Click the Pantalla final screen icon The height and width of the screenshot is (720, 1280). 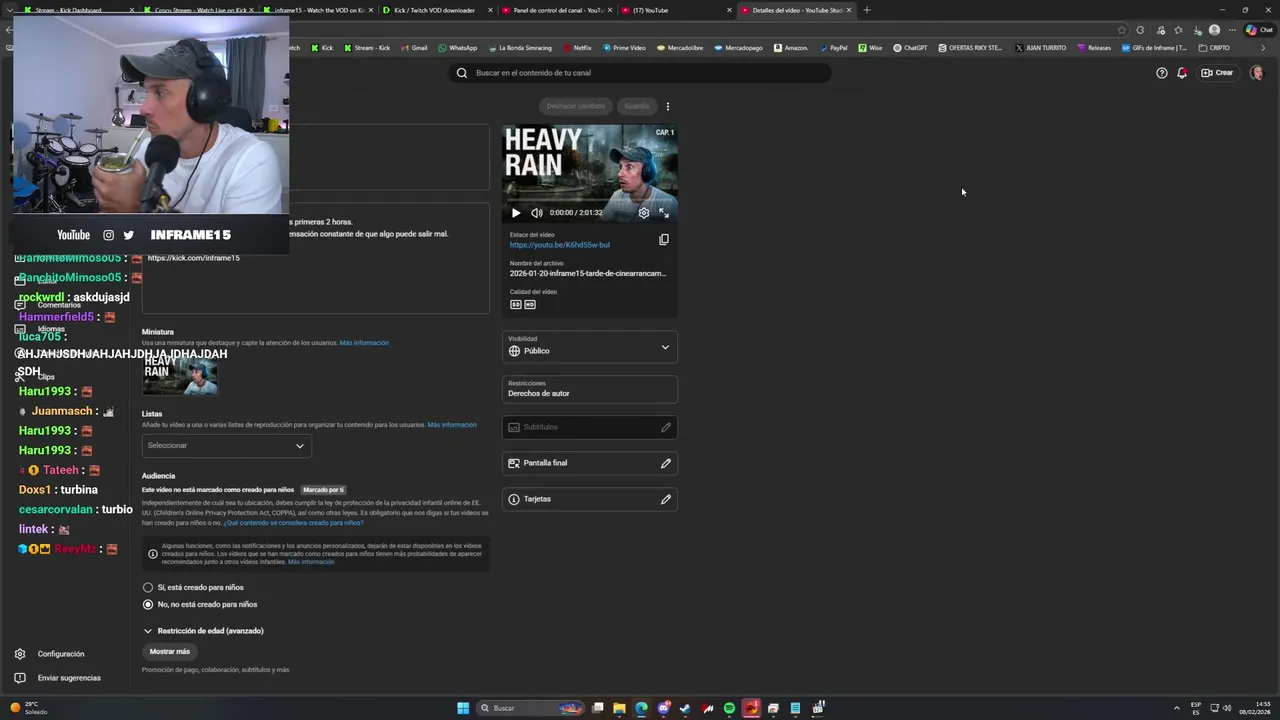[x=514, y=463]
